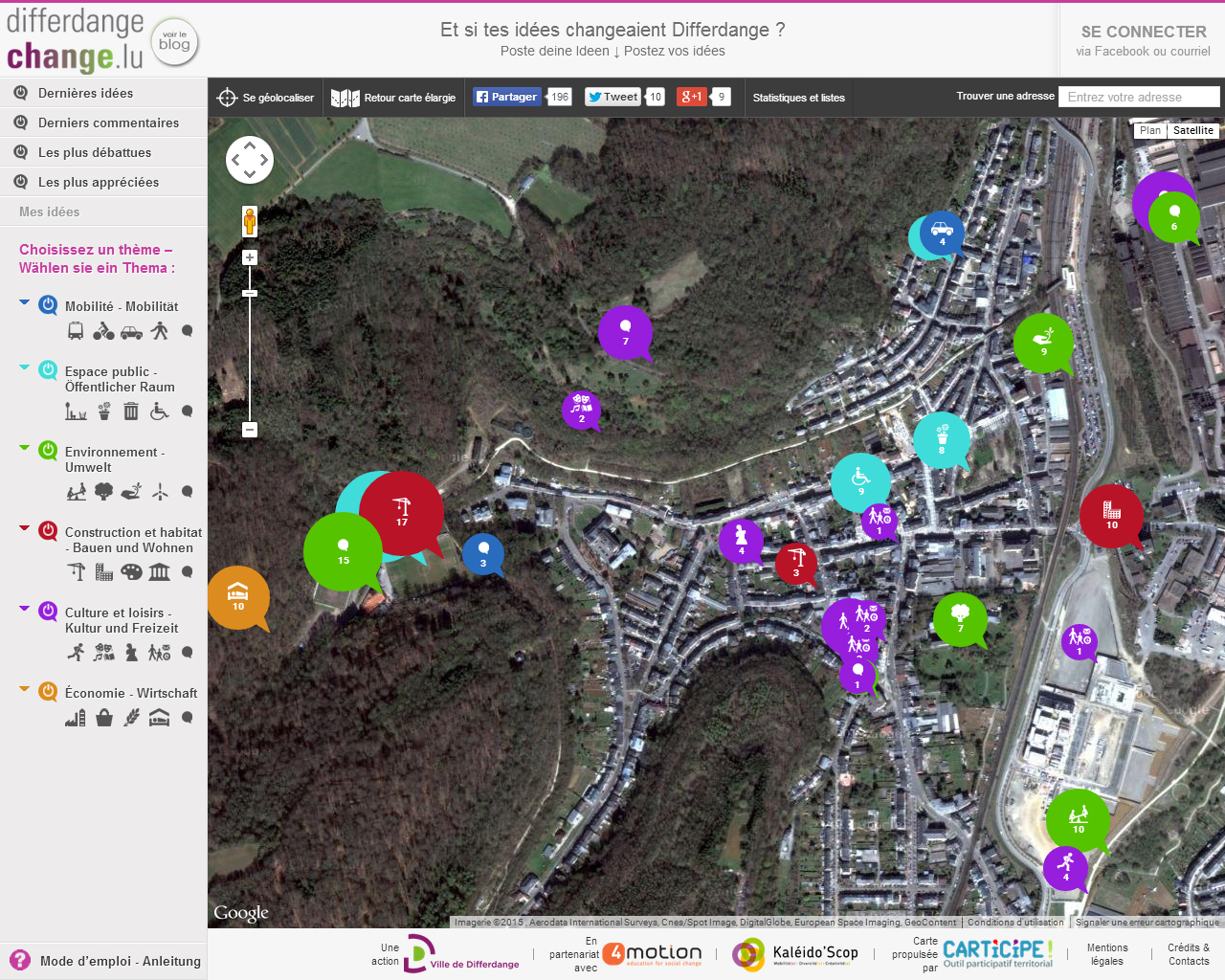Focus the address search field
This screenshot has height=980, width=1225.
(1139, 97)
